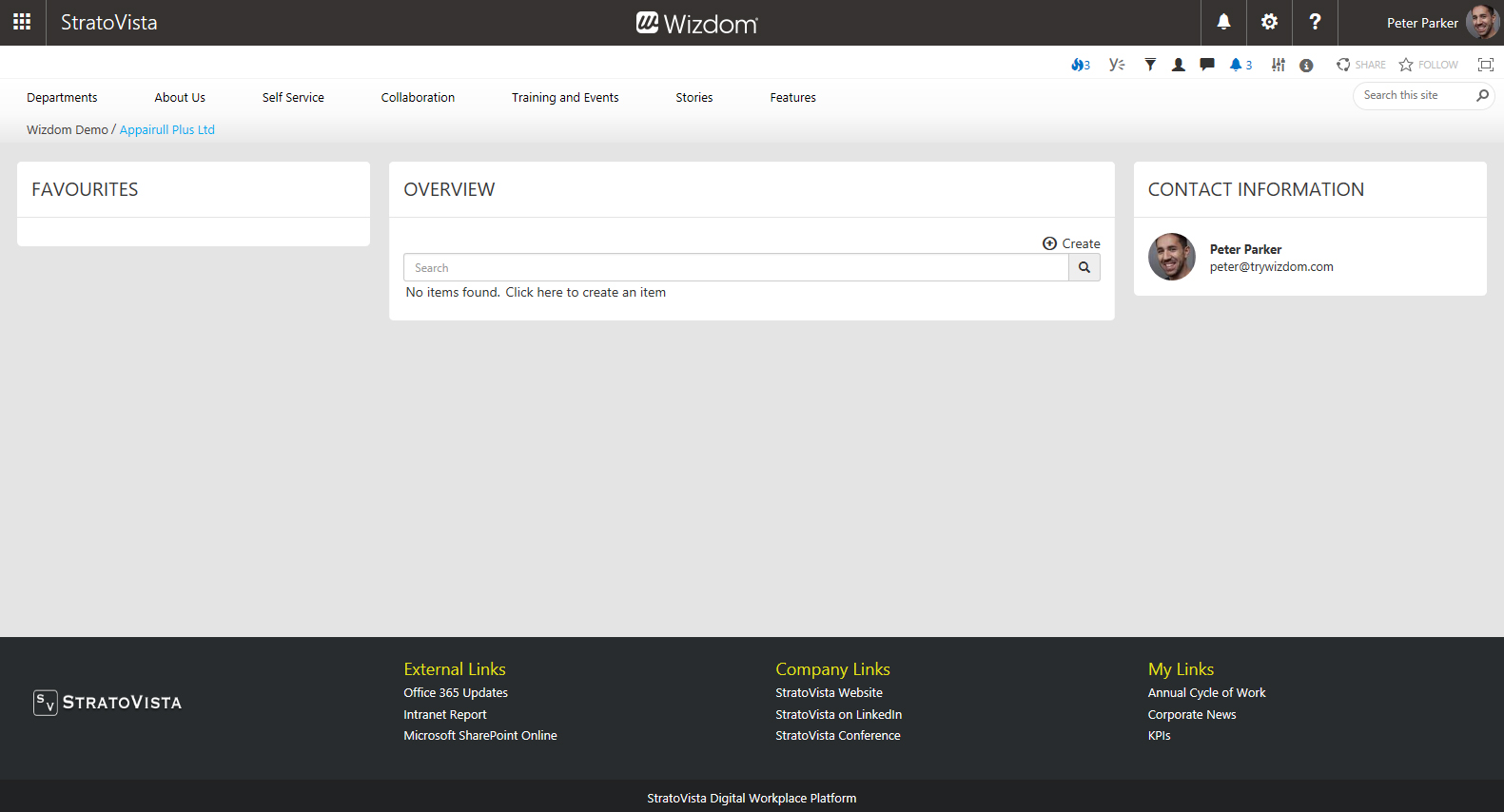Image resolution: width=1504 pixels, height=812 pixels.
Task: Open the info circle icon
Action: tap(1306, 66)
